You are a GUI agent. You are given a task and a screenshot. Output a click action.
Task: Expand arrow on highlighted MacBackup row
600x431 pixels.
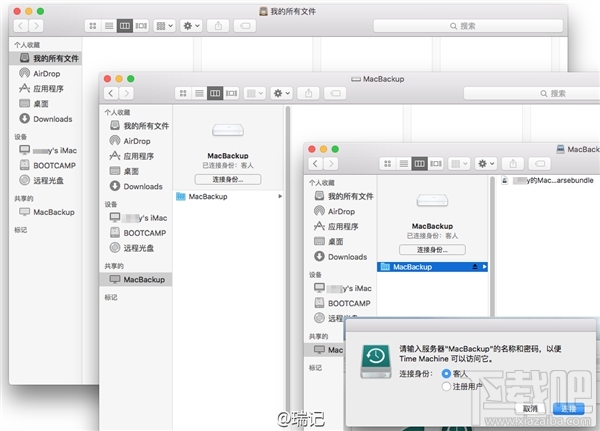[484, 267]
